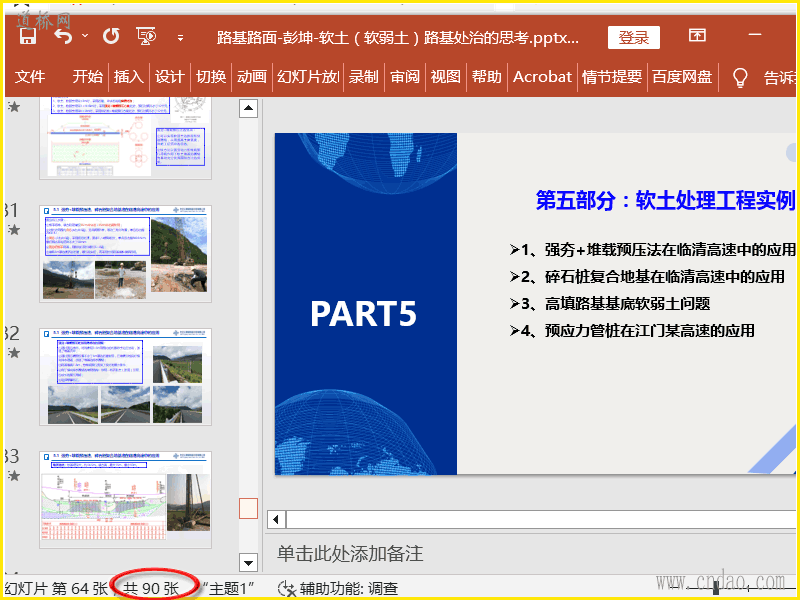Select slide thumbnail with roadside construction photos
Image resolution: width=800 pixels, height=600 pixels.
pyautogui.click(x=125, y=254)
